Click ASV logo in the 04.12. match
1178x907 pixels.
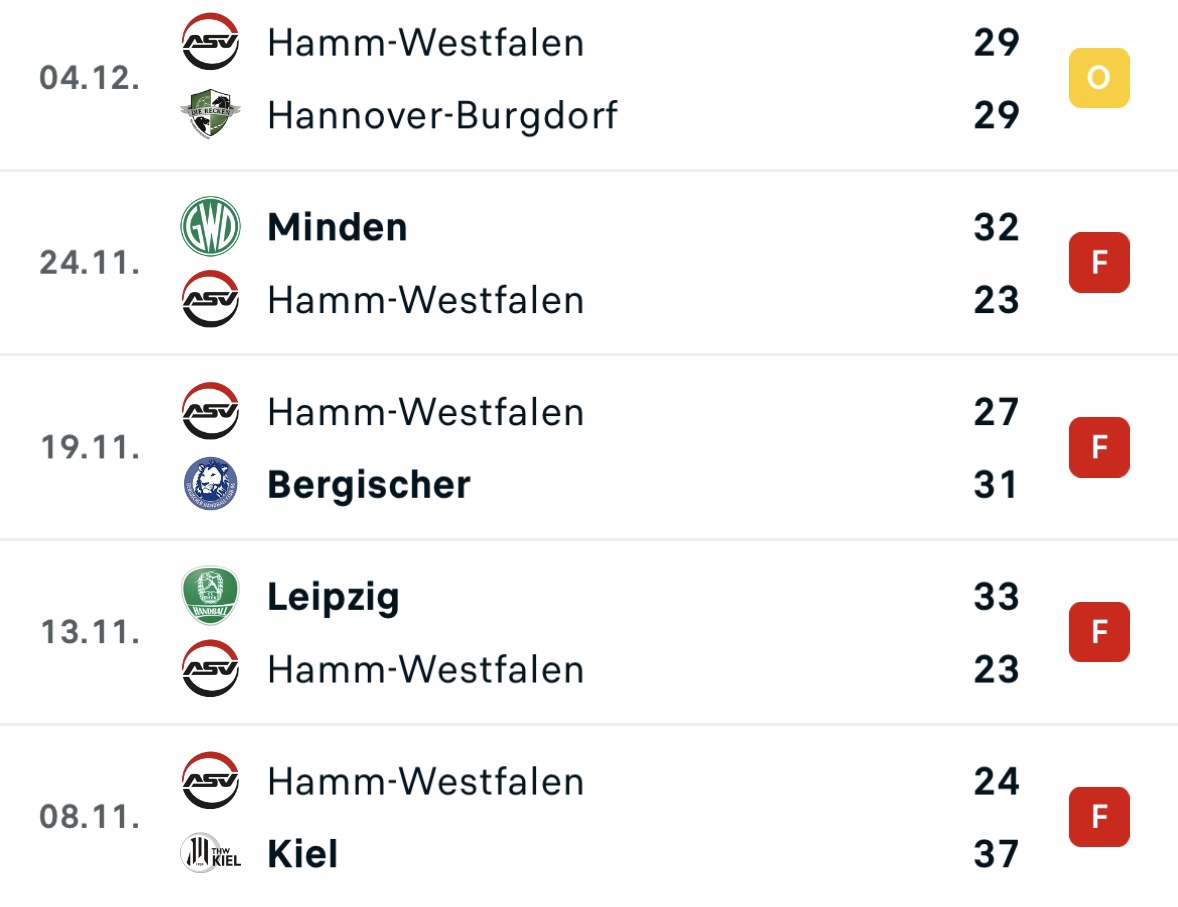click(x=210, y=41)
